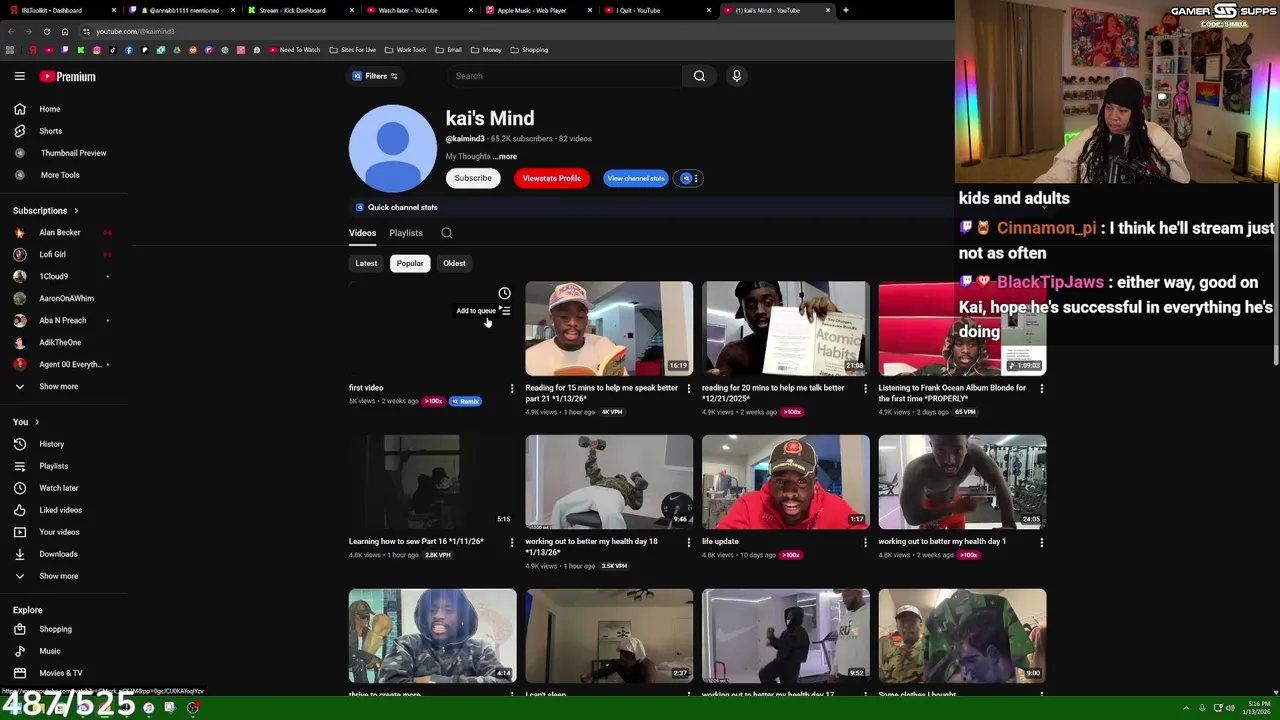Expand channel description with '...more'
This screenshot has height=720, width=1280.
[x=505, y=157]
